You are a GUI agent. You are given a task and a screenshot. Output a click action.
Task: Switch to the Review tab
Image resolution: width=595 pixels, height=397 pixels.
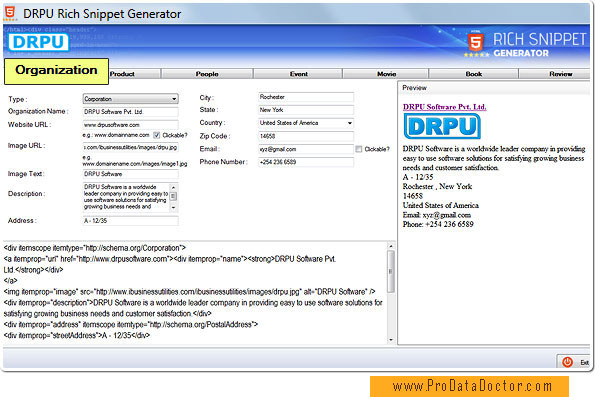click(x=555, y=74)
